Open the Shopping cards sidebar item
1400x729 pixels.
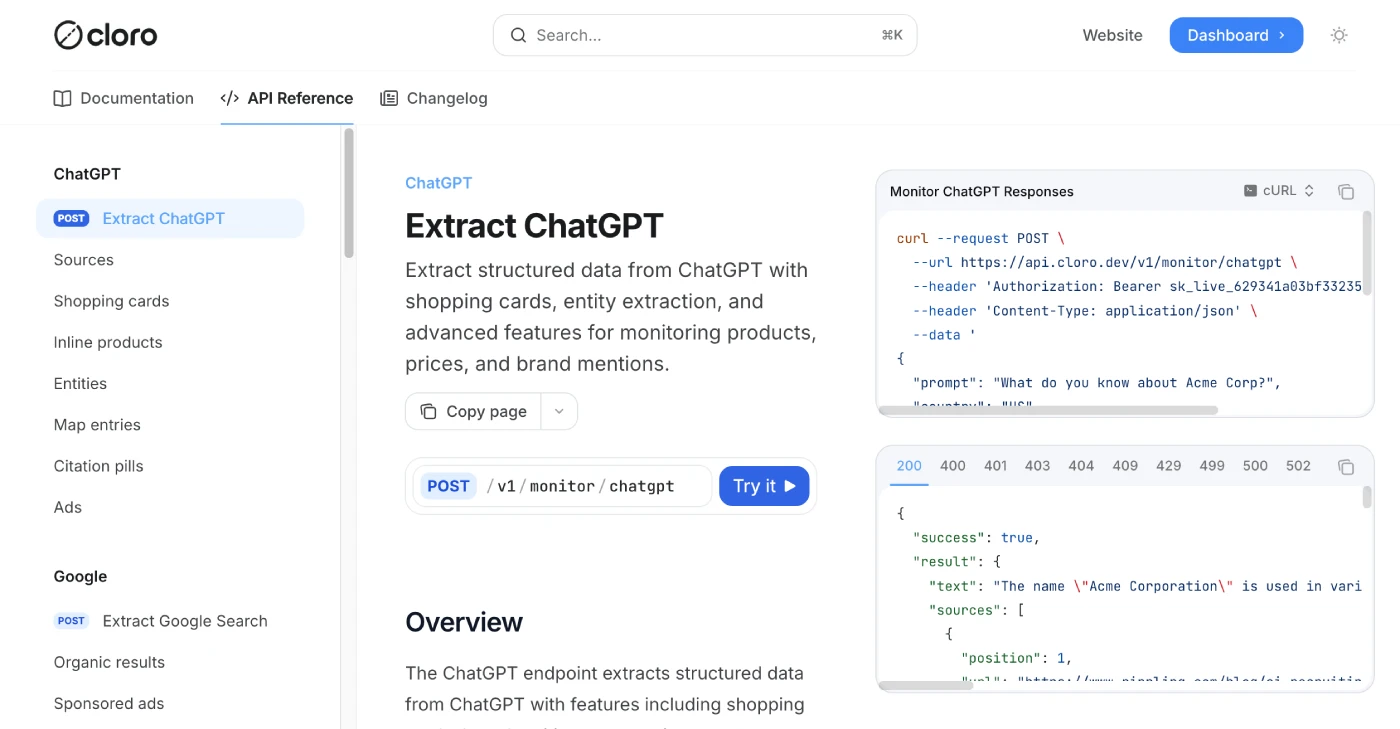tap(111, 301)
